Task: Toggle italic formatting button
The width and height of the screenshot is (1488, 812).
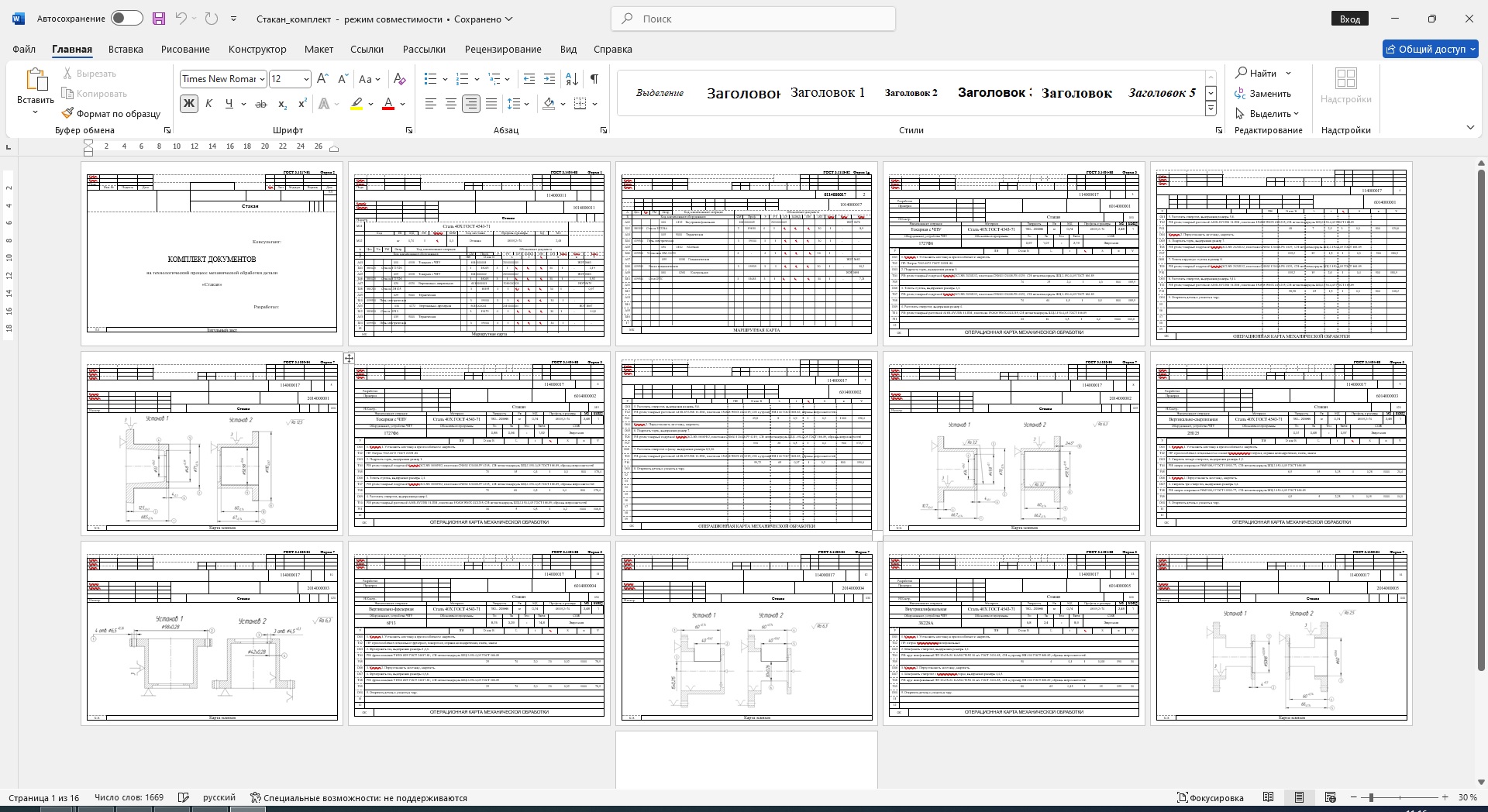Action: point(208,104)
